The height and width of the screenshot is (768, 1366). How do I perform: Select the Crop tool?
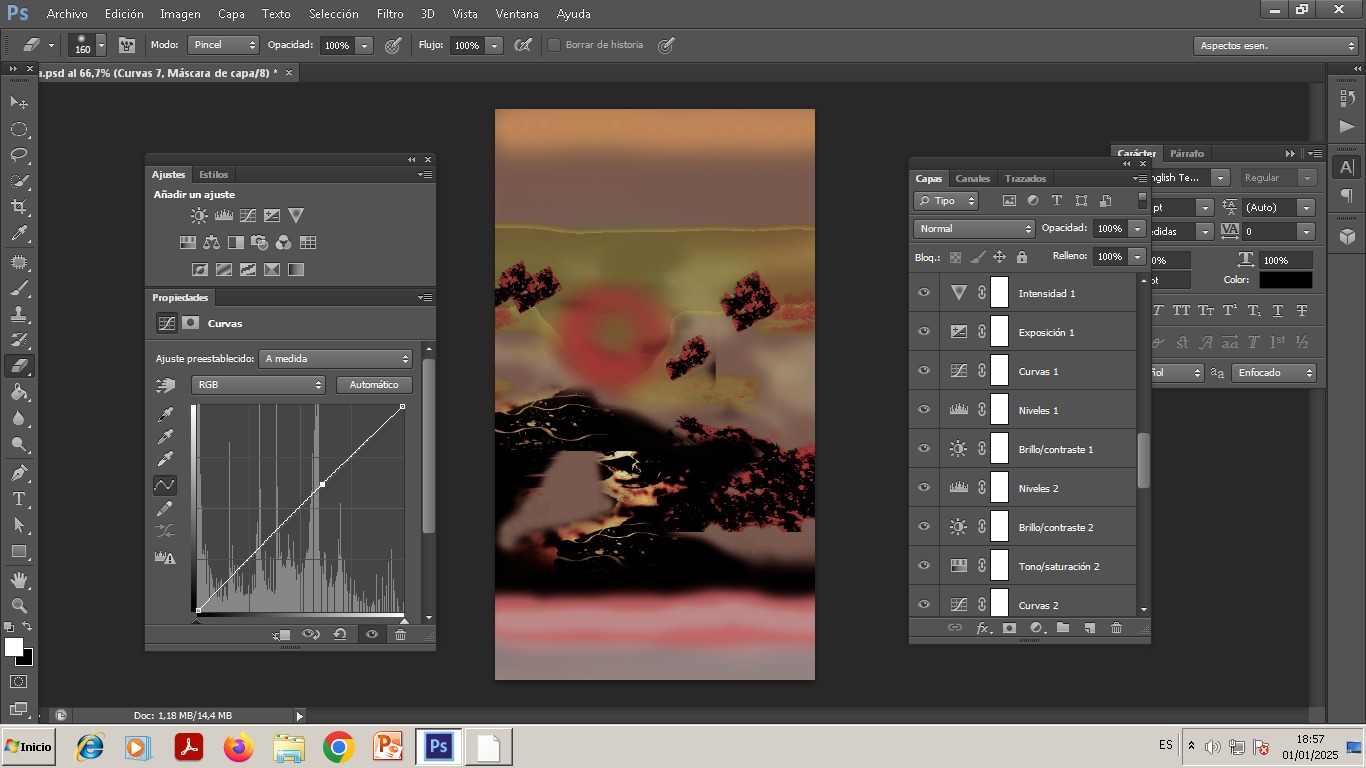19,207
